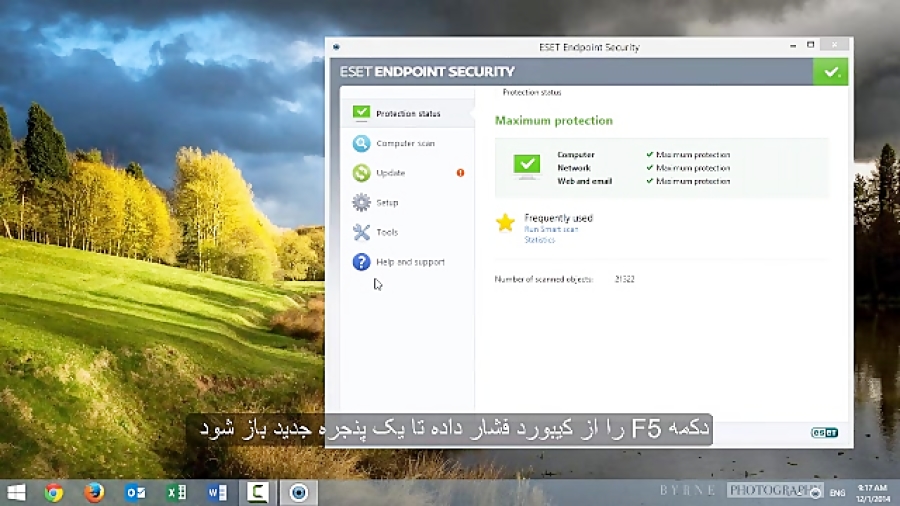Click the scanned objects count 21322

[x=624, y=279]
